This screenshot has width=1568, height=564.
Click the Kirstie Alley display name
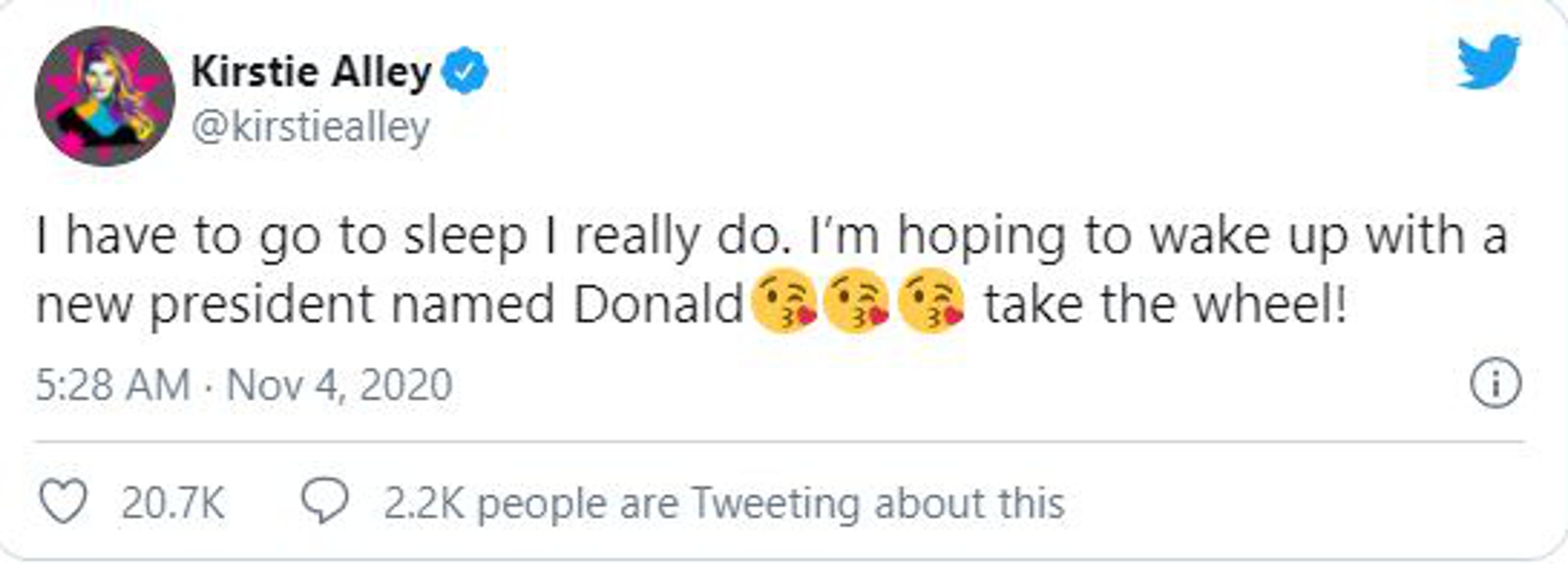[311, 72]
